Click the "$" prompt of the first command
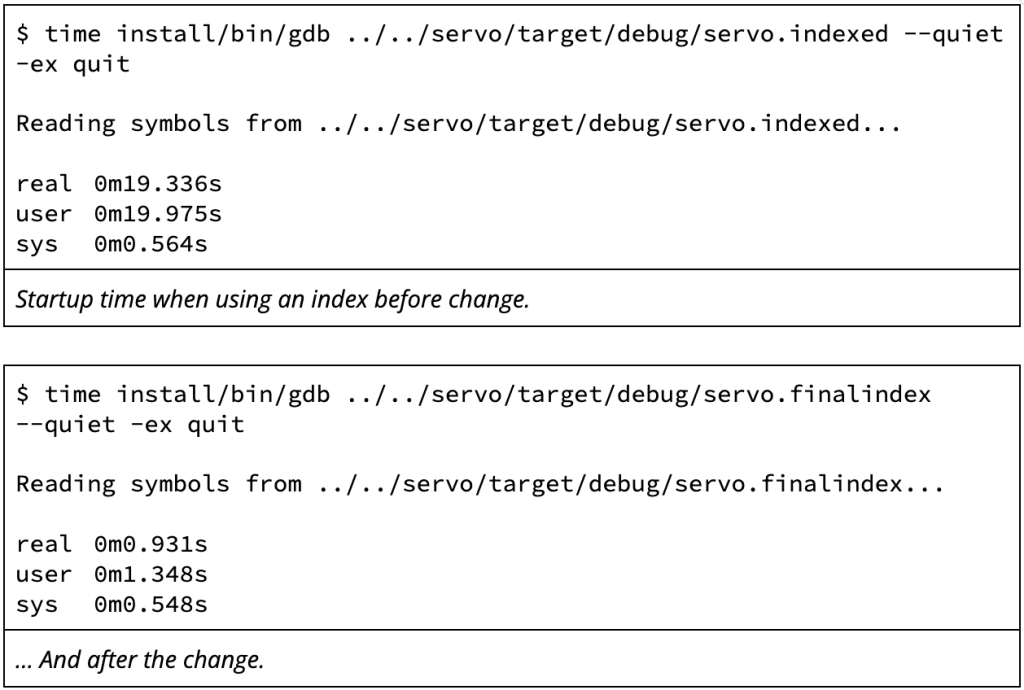Screen dimensions: 1024x690 23,34
